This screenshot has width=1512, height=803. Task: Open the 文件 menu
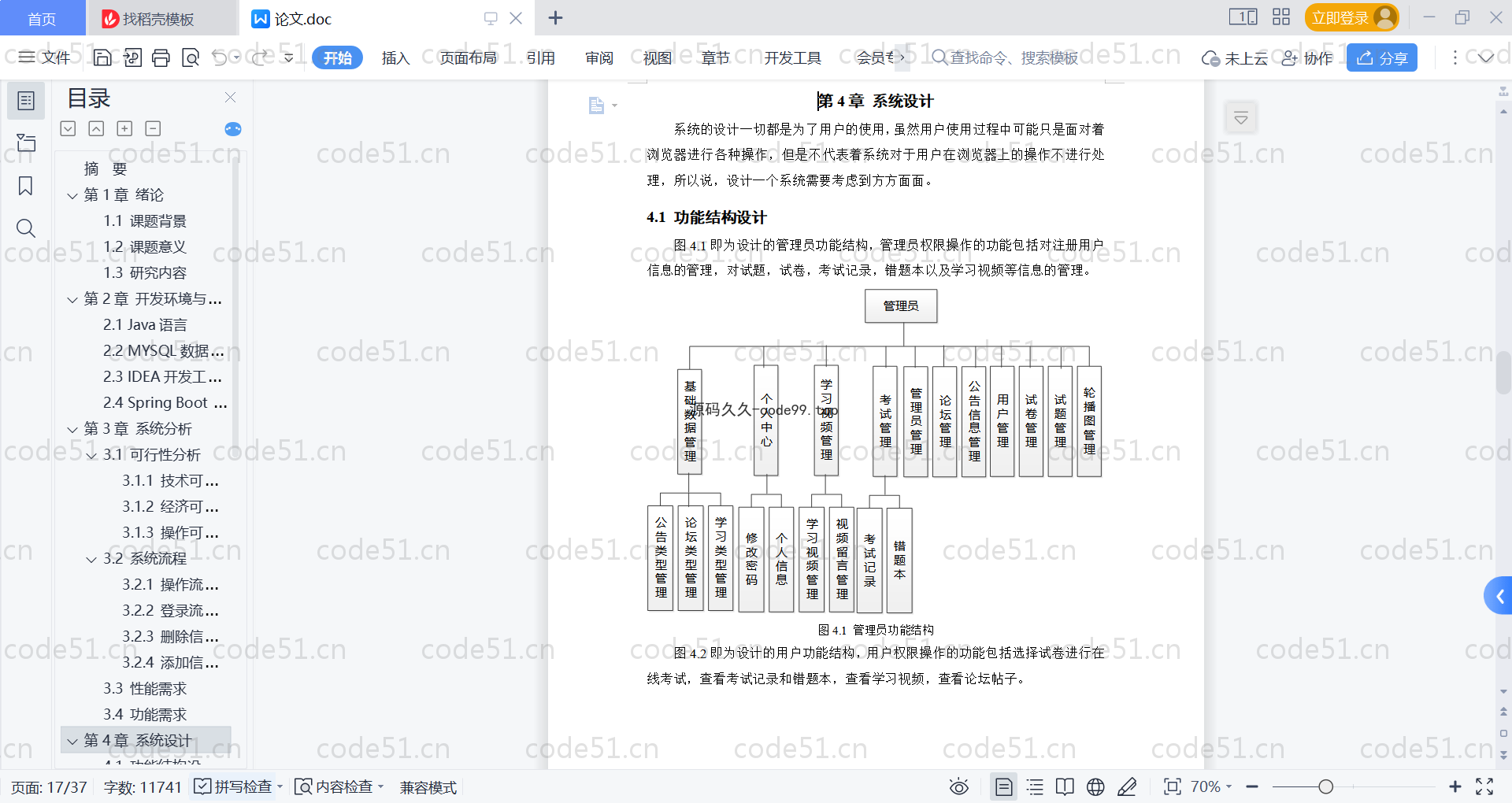(44, 57)
